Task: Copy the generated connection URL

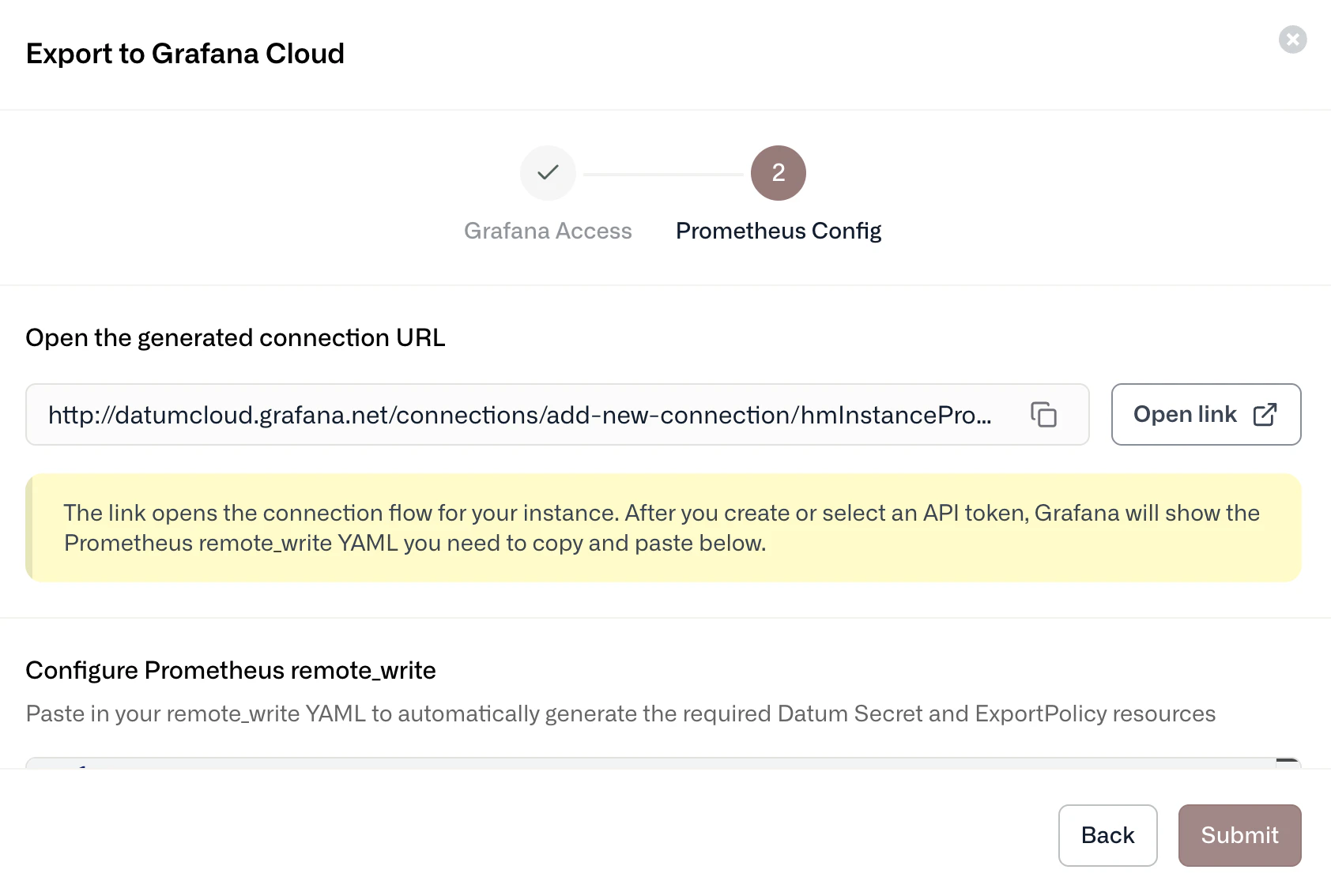Action: click(x=1043, y=415)
